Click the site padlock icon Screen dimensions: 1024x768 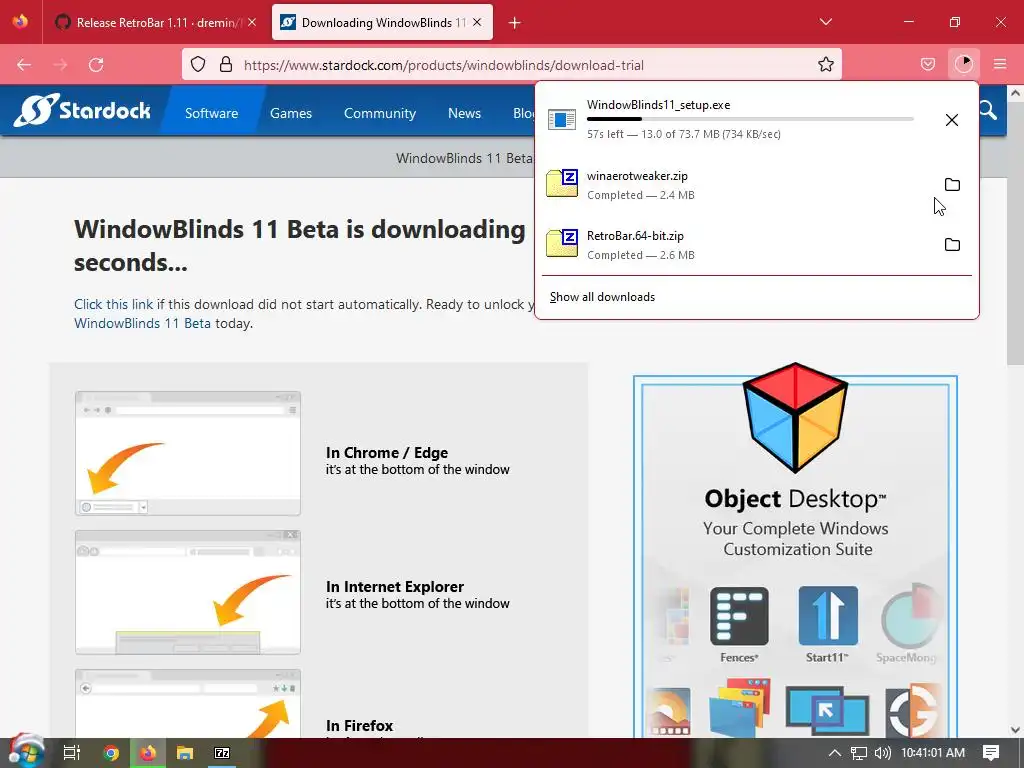[226, 64]
